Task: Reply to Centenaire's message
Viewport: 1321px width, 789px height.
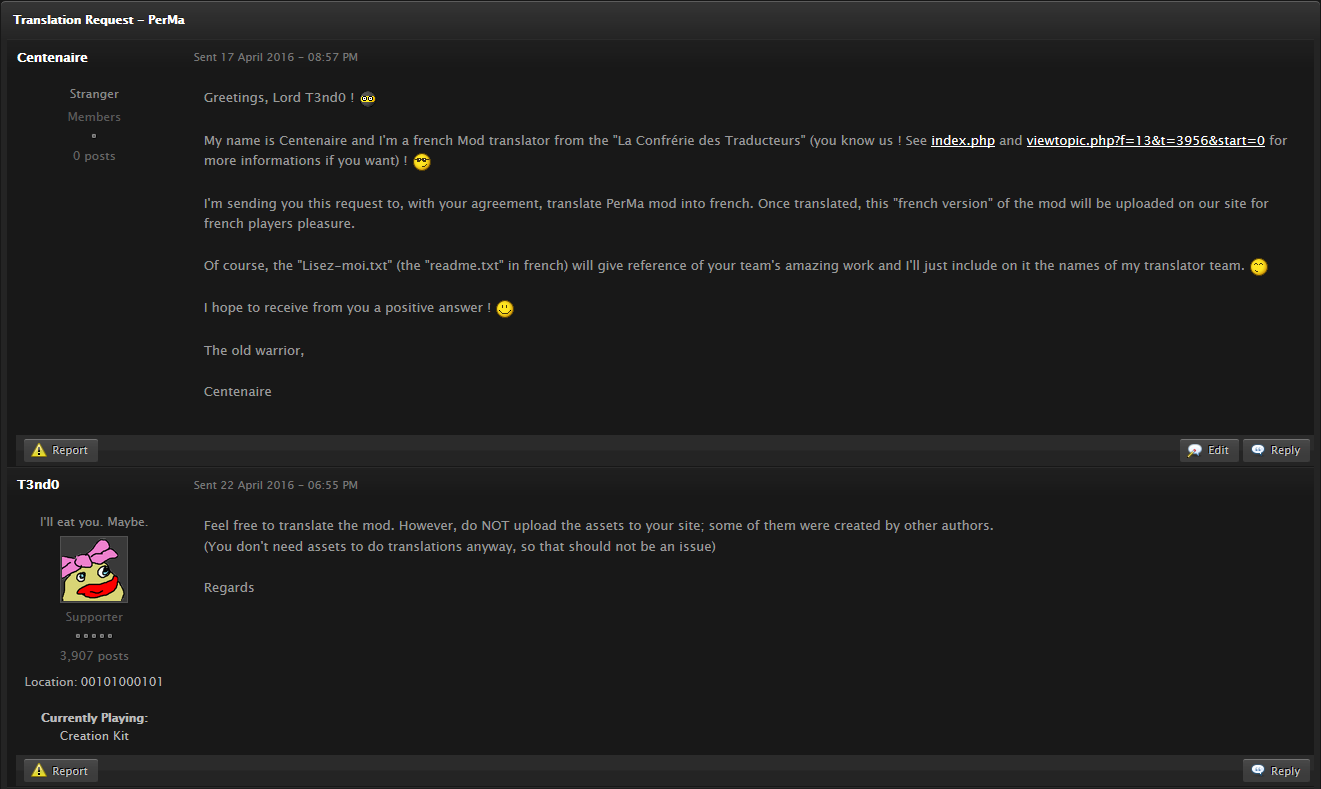Action: click(1276, 450)
